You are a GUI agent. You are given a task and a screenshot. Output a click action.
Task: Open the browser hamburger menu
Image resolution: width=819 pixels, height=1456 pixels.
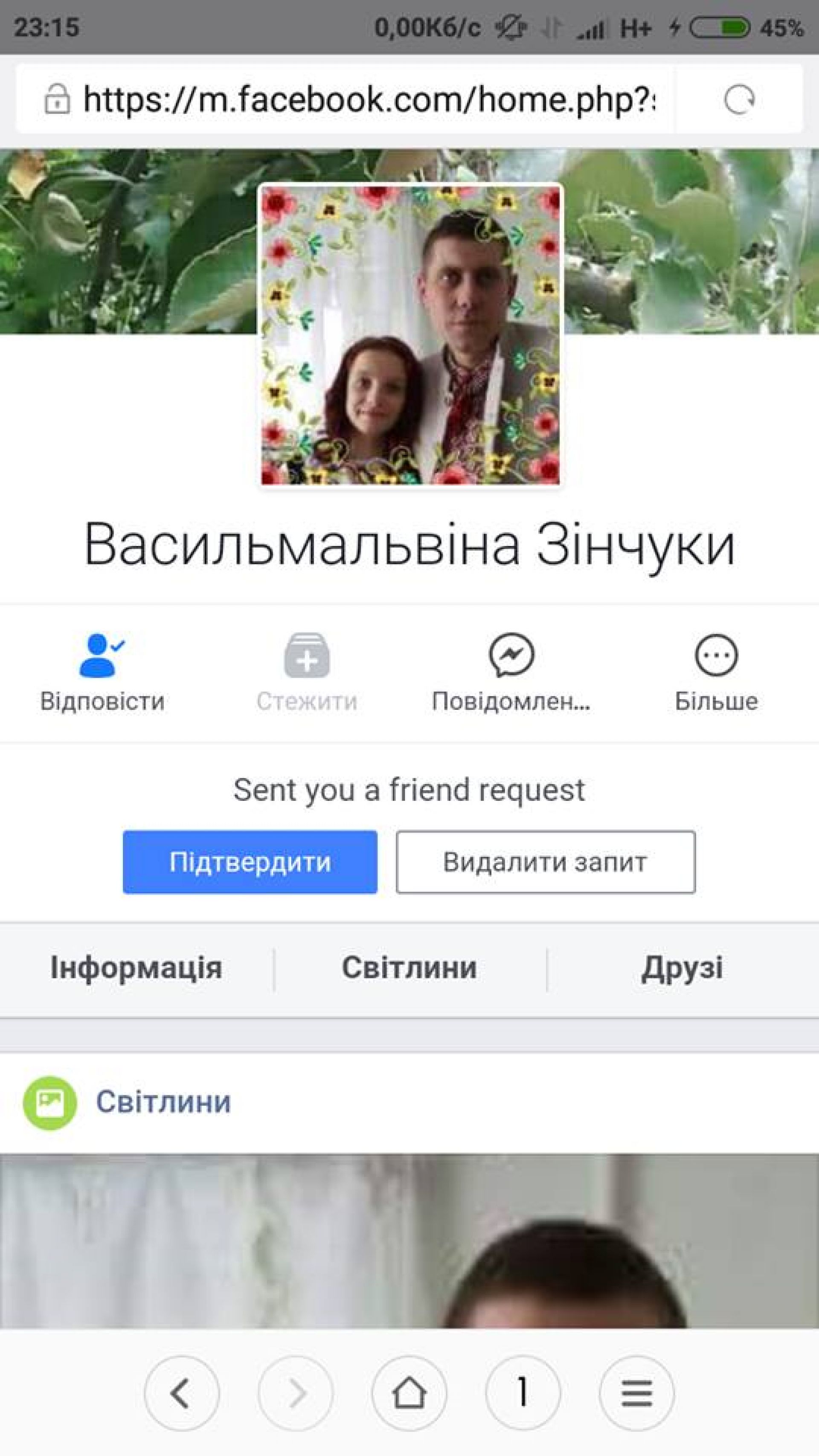pyautogui.click(x=637, y=1393)
